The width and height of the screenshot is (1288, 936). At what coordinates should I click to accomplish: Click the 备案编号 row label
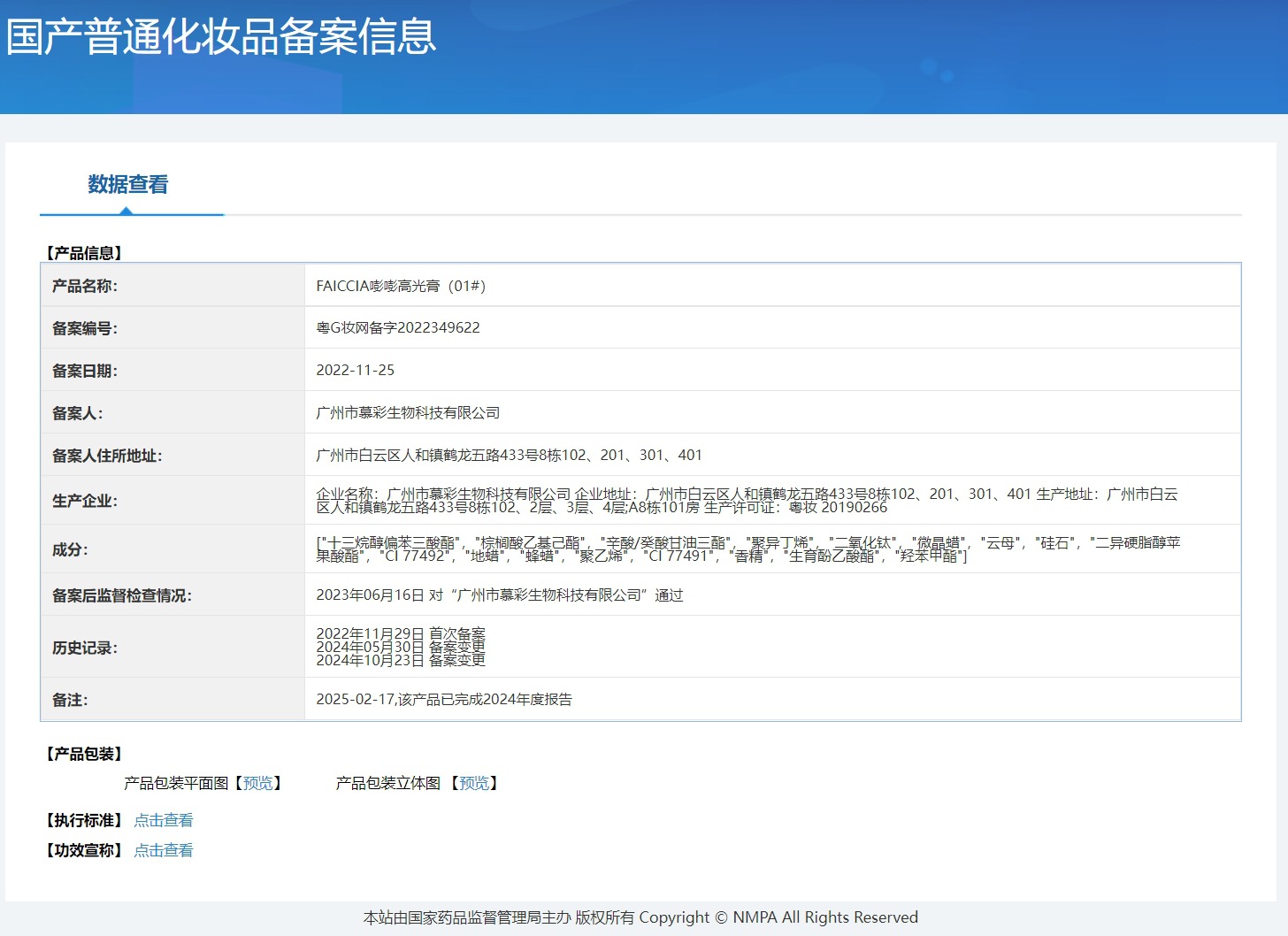(85, 328)
